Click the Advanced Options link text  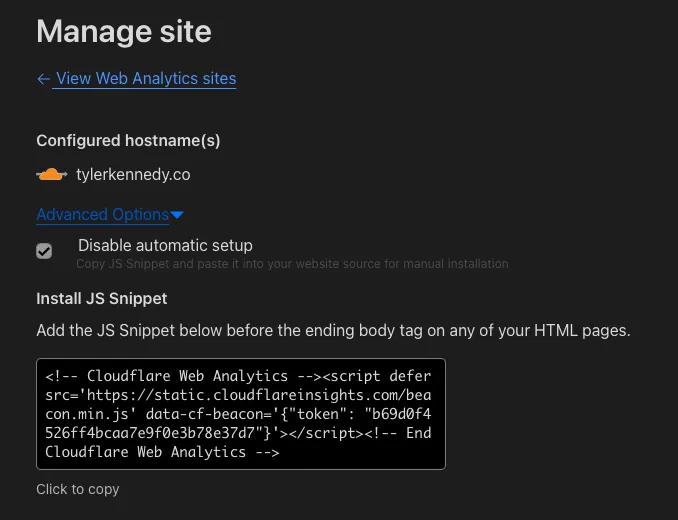102,214
